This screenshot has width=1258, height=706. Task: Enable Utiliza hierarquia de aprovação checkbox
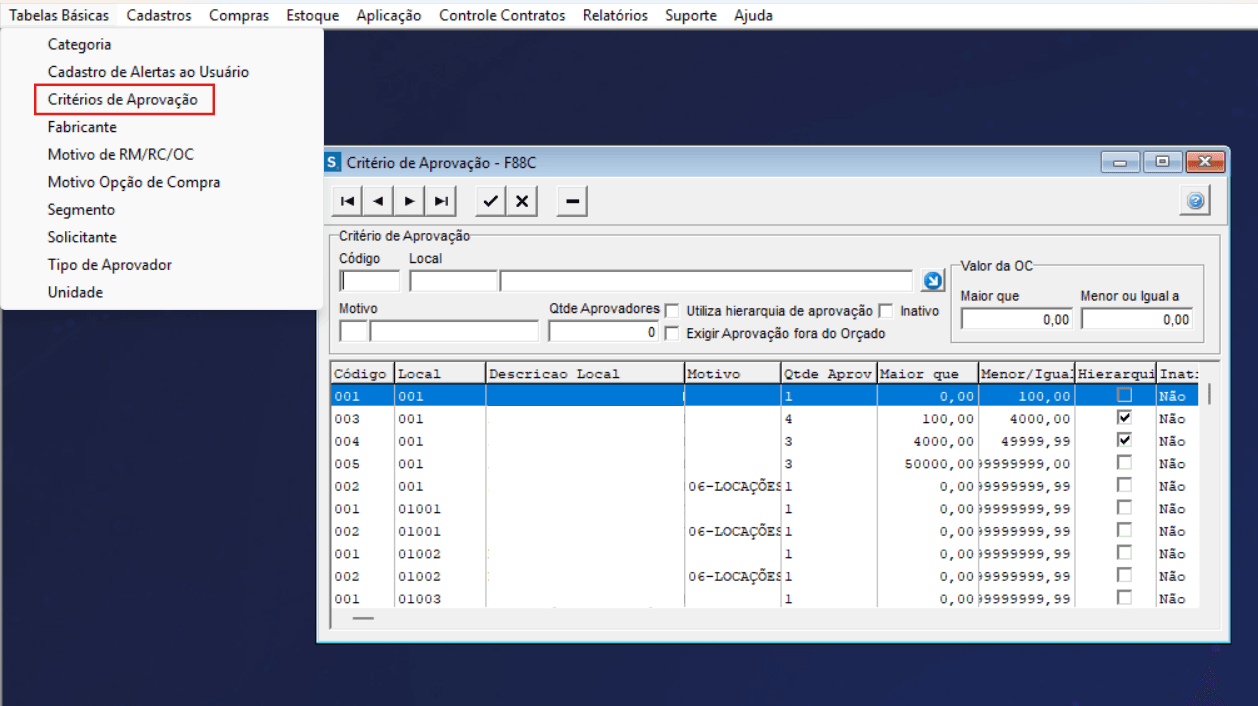tap(672, 311)
